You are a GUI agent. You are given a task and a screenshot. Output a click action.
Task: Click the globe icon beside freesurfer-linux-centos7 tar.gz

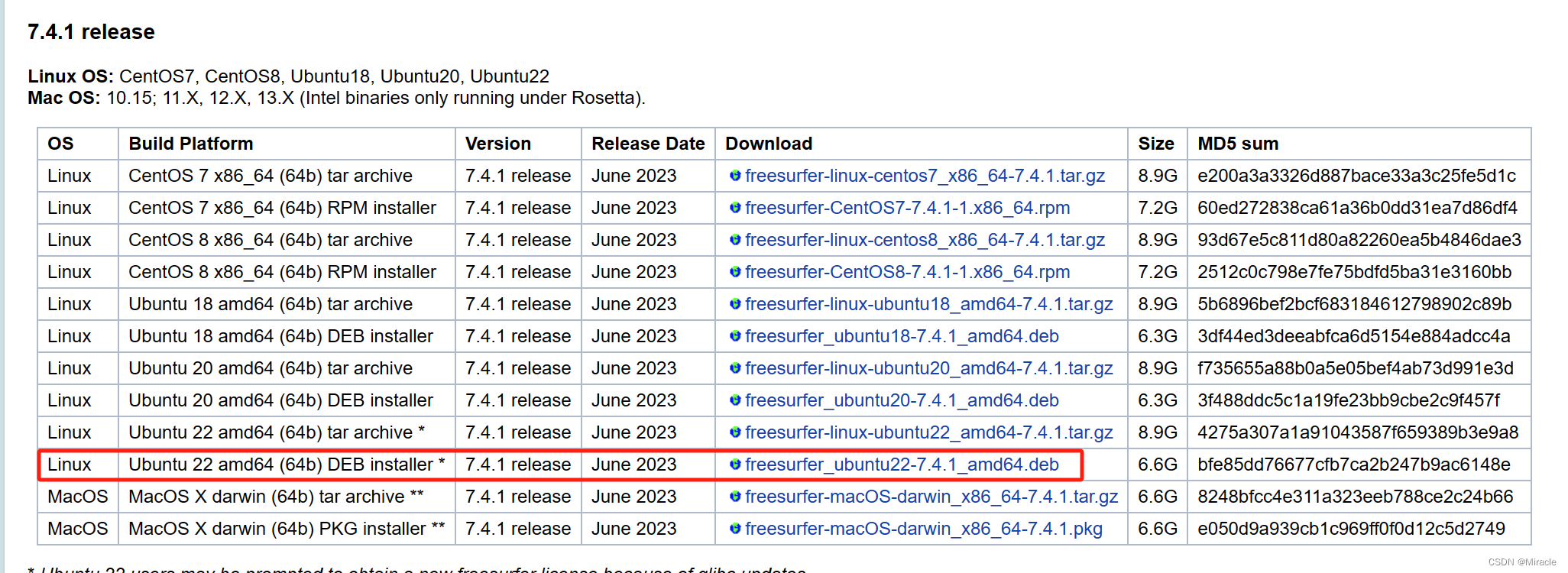735,176
